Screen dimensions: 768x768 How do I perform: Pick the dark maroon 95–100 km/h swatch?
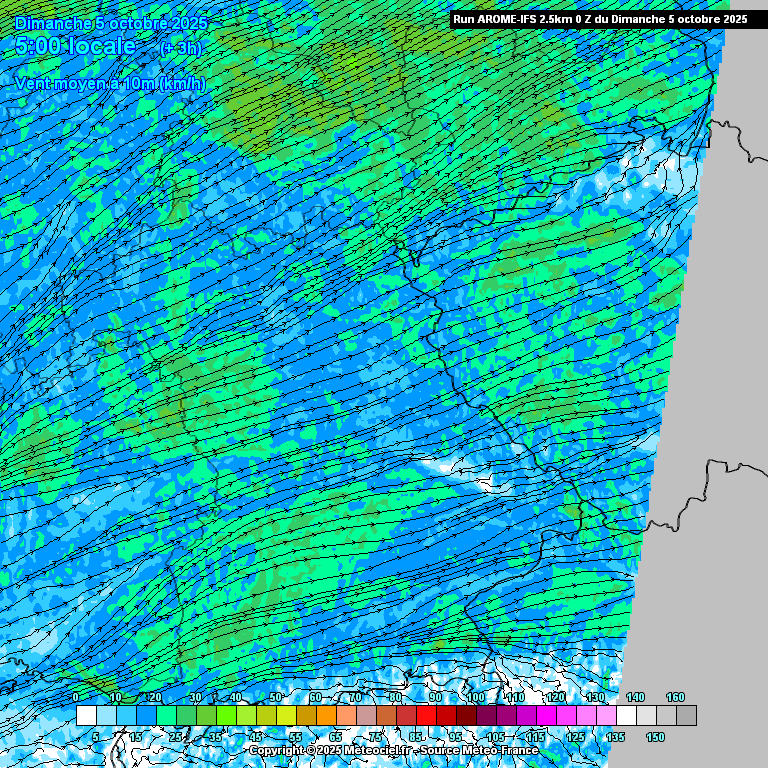pos(466,716)
